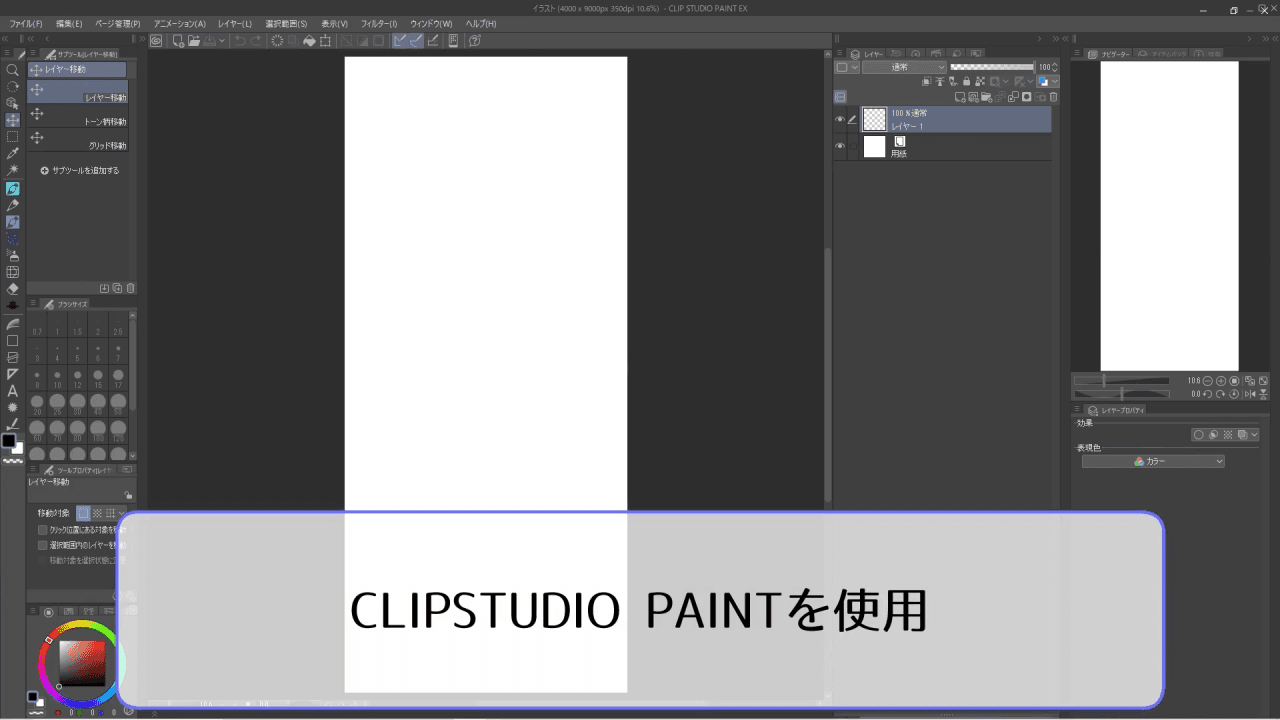Click the レイヤー1 layer thumbnail
Viewport: 1280px width, 720px height.
click(874, 119)
